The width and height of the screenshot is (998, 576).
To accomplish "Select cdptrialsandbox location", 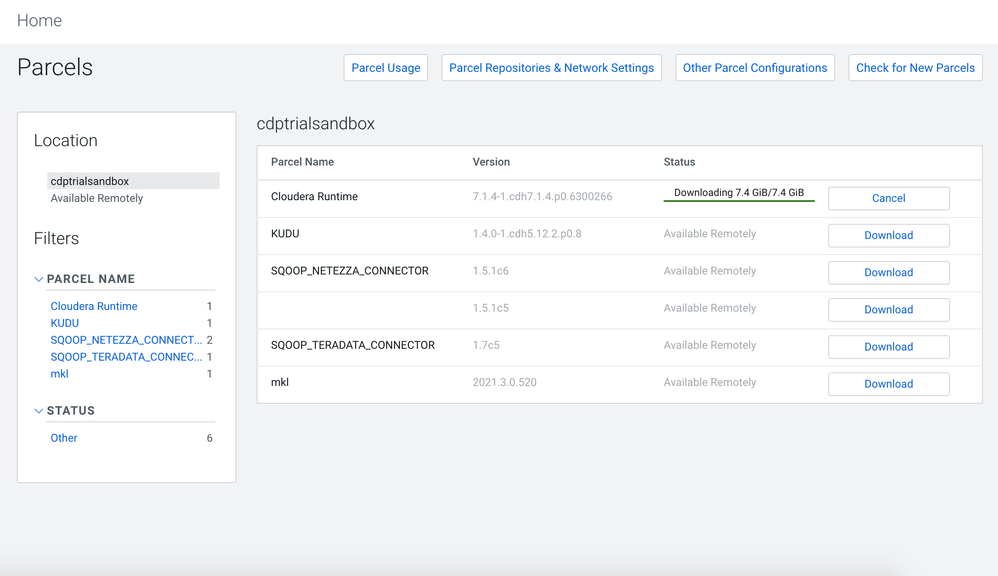I will point(133,181).
